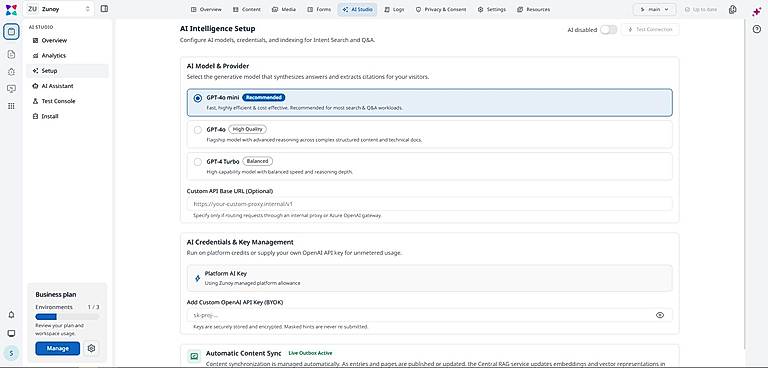Image resolution: width=768 pixels, height=368 pixels.
Task: Click the Automatic Content Sync icon
Action: [x=194, y=357]
